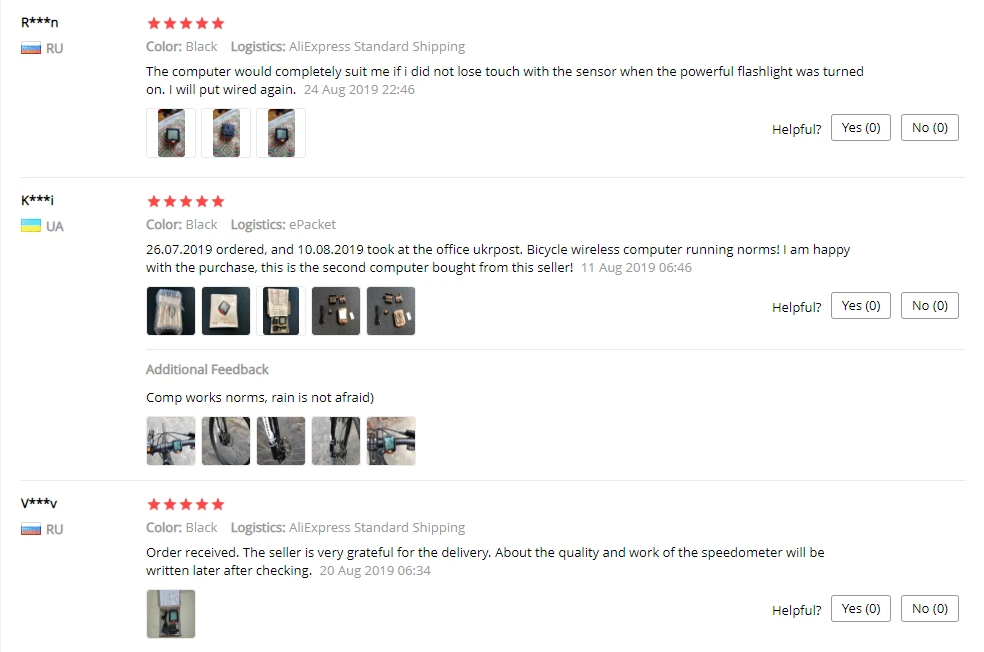Open third additional feedback fork photo

pos(281,441)
